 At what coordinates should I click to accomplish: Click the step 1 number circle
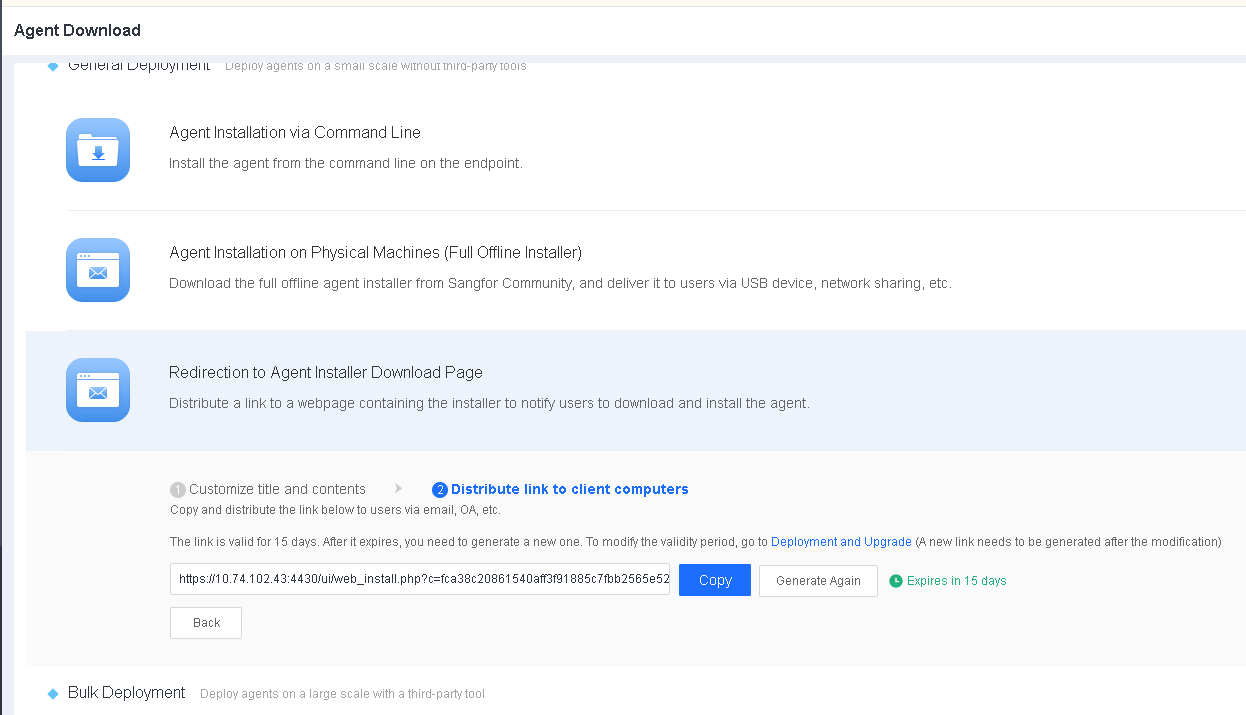[178, 490]
